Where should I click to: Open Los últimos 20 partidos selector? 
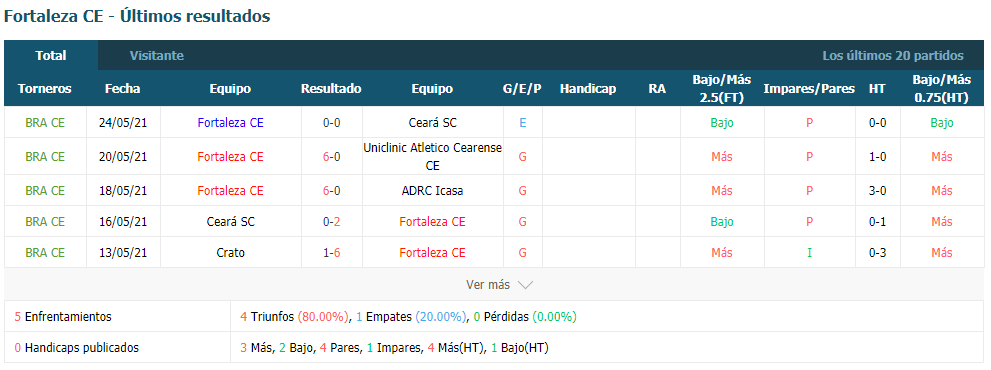892,56
